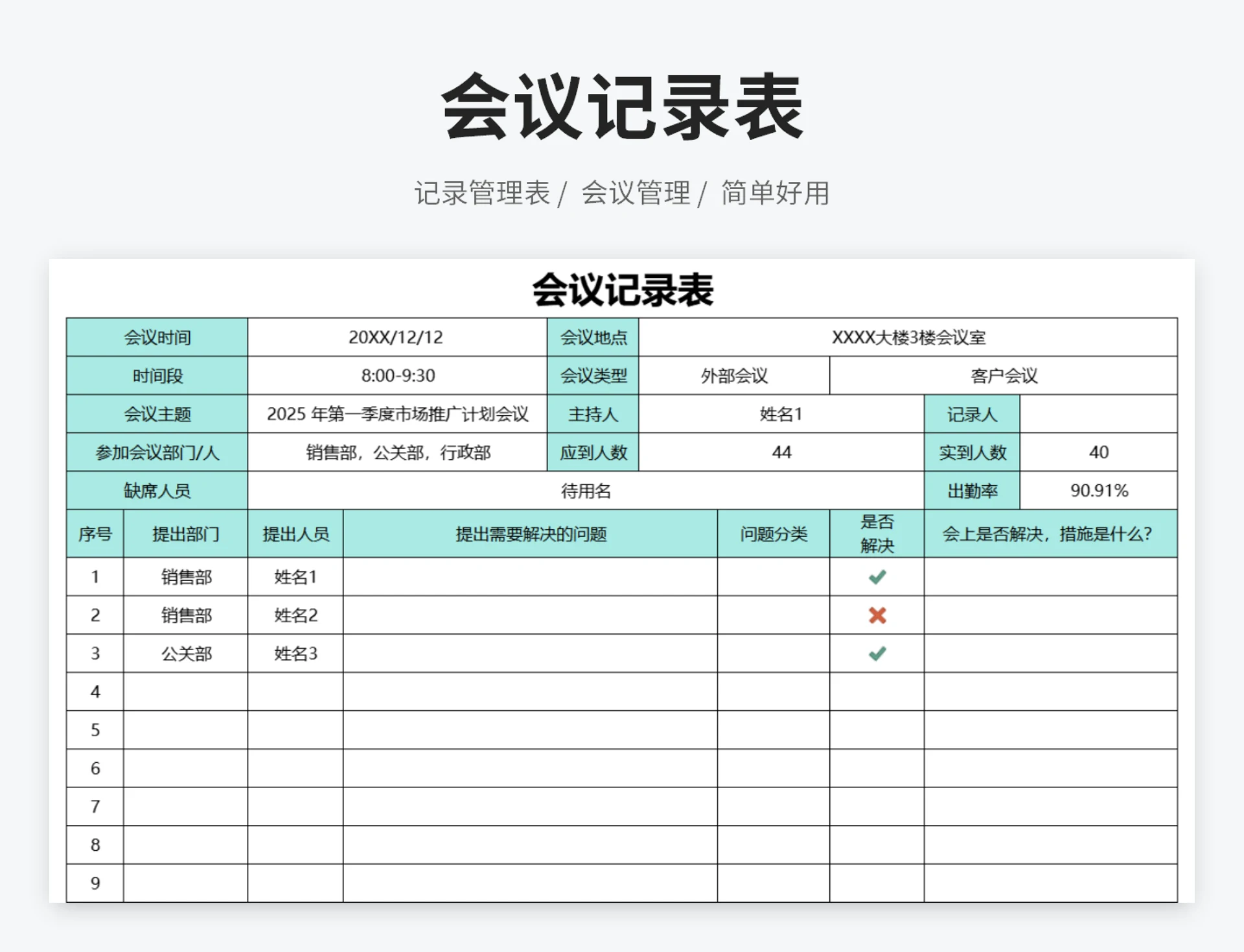Click the green checkmark in row 1
This screenshot has height=952, width=1244.
(876, 577)
